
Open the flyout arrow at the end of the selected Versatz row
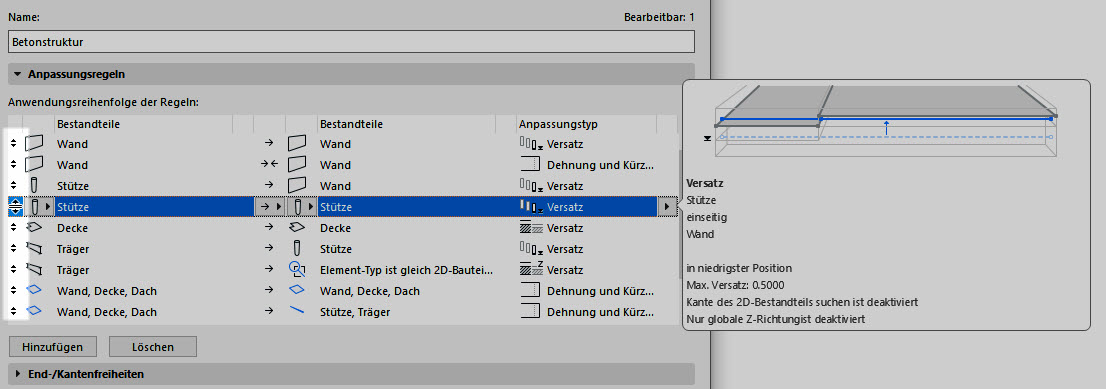667,207
